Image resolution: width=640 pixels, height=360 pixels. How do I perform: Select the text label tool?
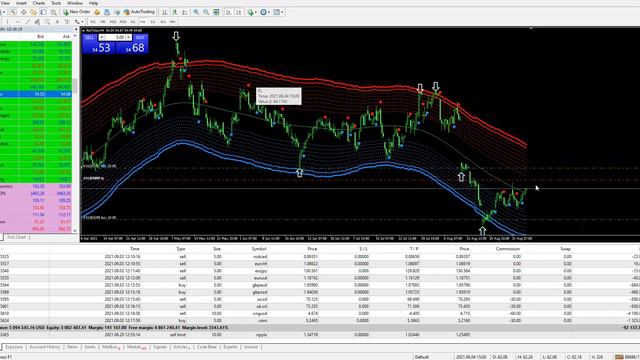point(67,22)
